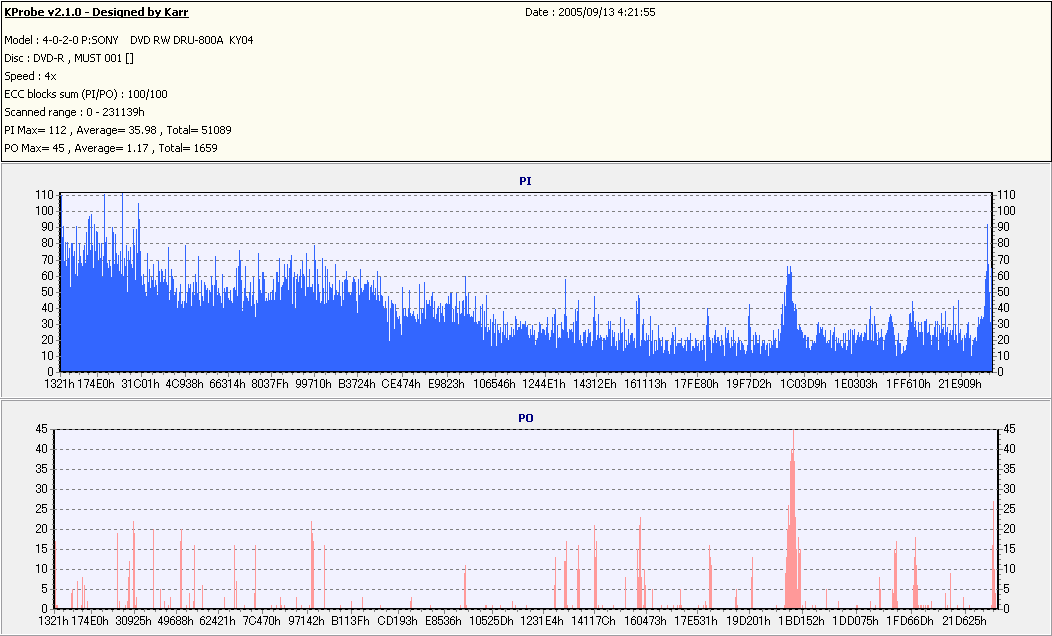
Task: Click the '31C01h' label on PI axis
Action: coord(140,384)
